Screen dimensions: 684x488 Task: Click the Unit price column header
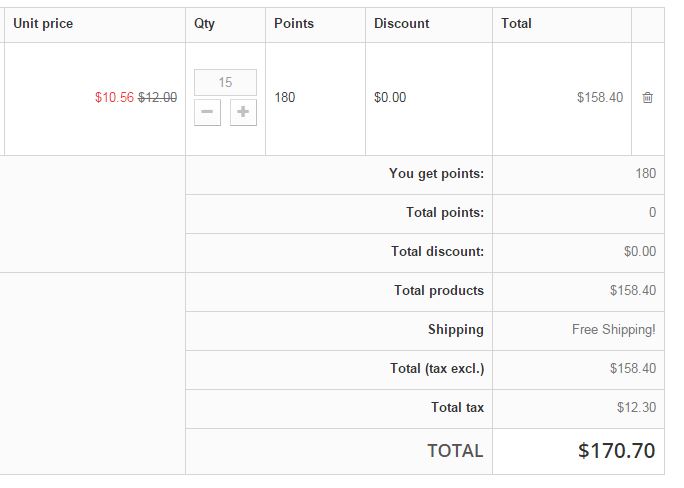point(43,23)
